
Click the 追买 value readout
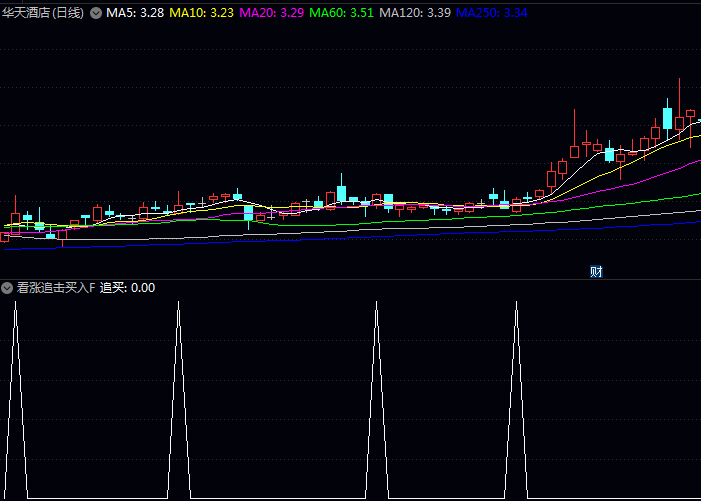tap(127, 288)
